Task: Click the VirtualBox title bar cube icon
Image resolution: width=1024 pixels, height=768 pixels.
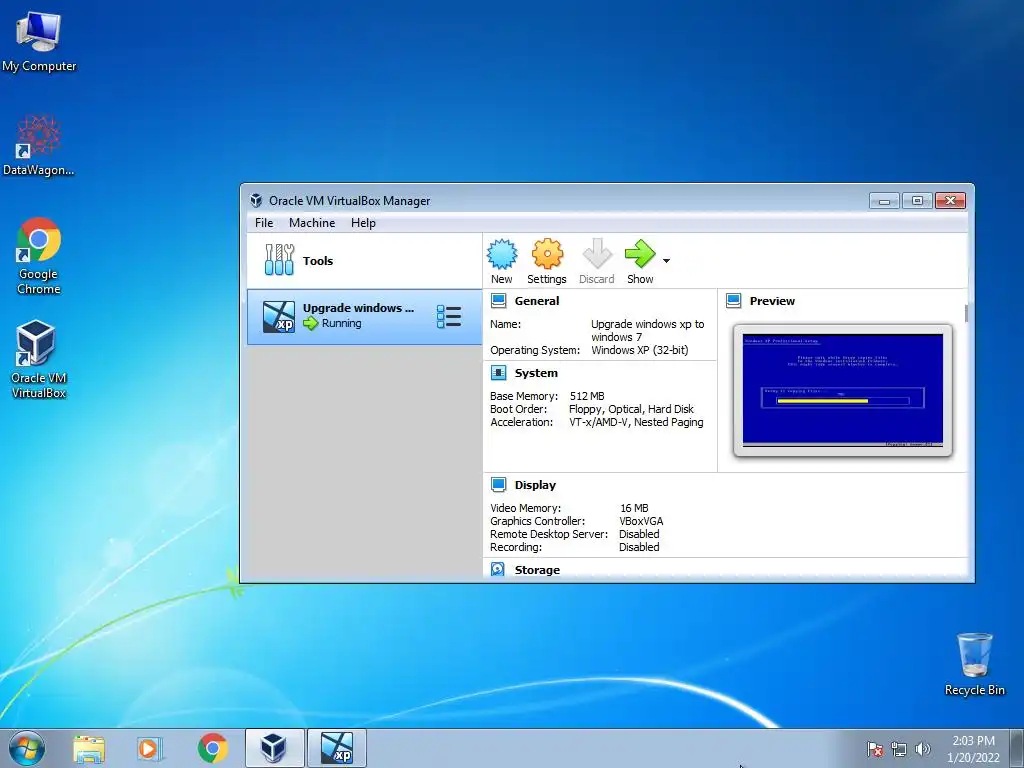Action: [x=257, y=200]
